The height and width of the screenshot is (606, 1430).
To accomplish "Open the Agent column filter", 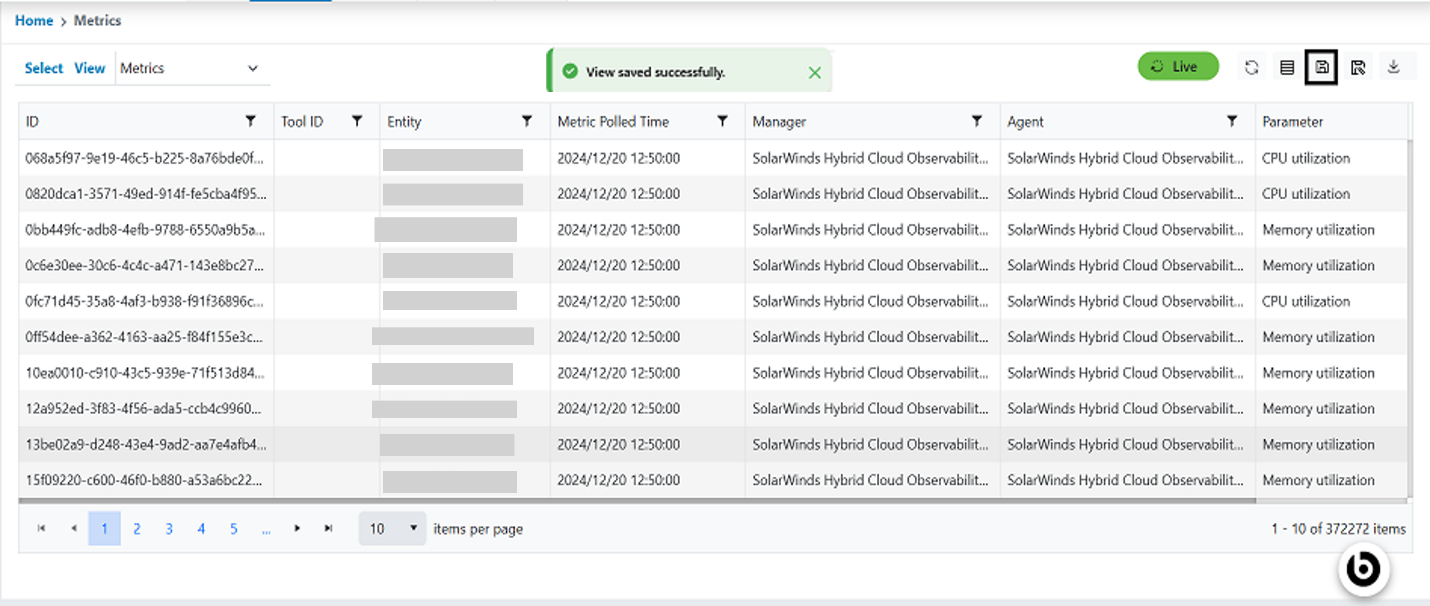I will 1232,121.
